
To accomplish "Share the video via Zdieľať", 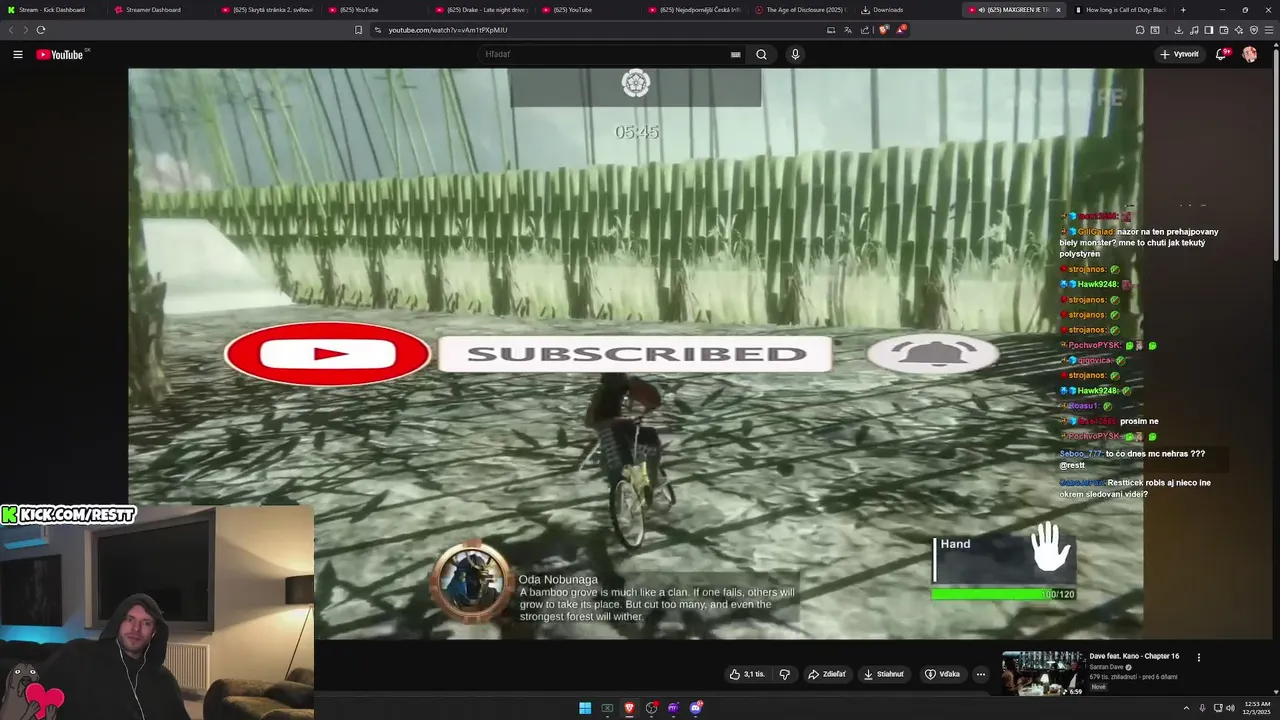I will (x=827, y=674).
